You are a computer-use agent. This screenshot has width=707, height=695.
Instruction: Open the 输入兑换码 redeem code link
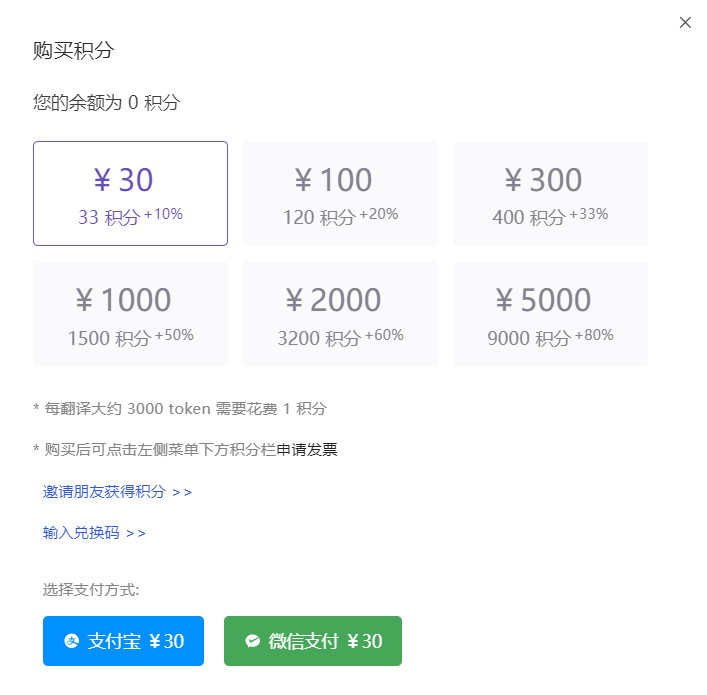coord(94,533)
